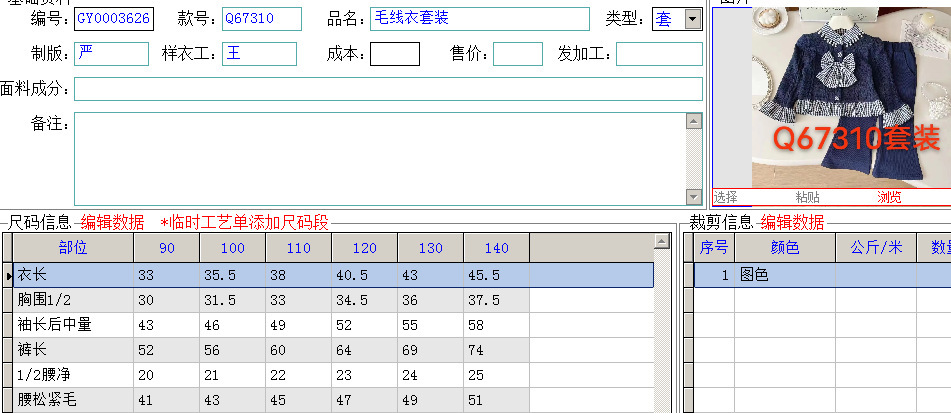This screenshot has height=413, width=951.
Task: Click 袖长后中量 value 58 cell
Action: tap(497, 325)
